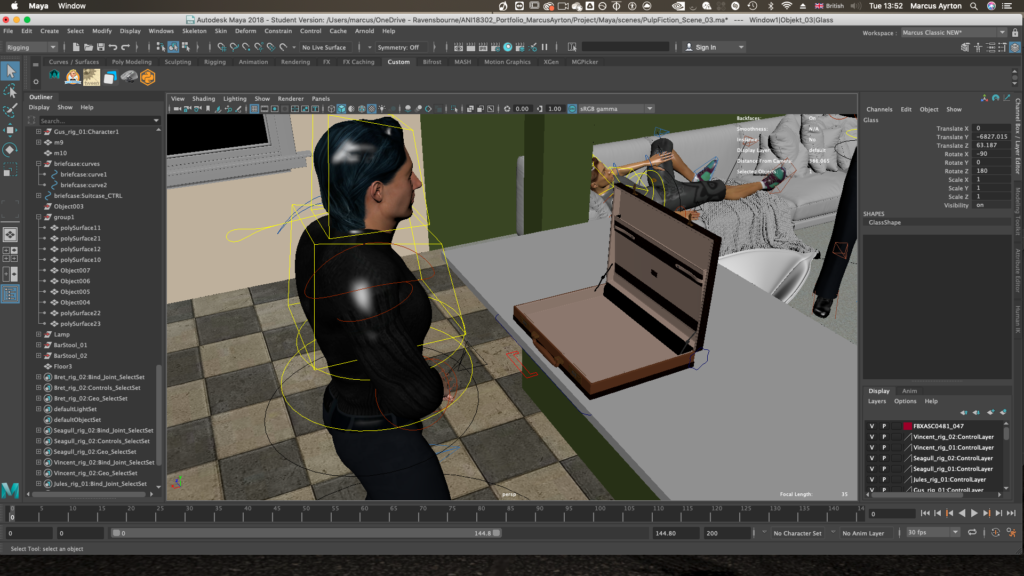
Task: Toggle visibility of FBXASC0481_047 layer
Action: pos(871,426)
